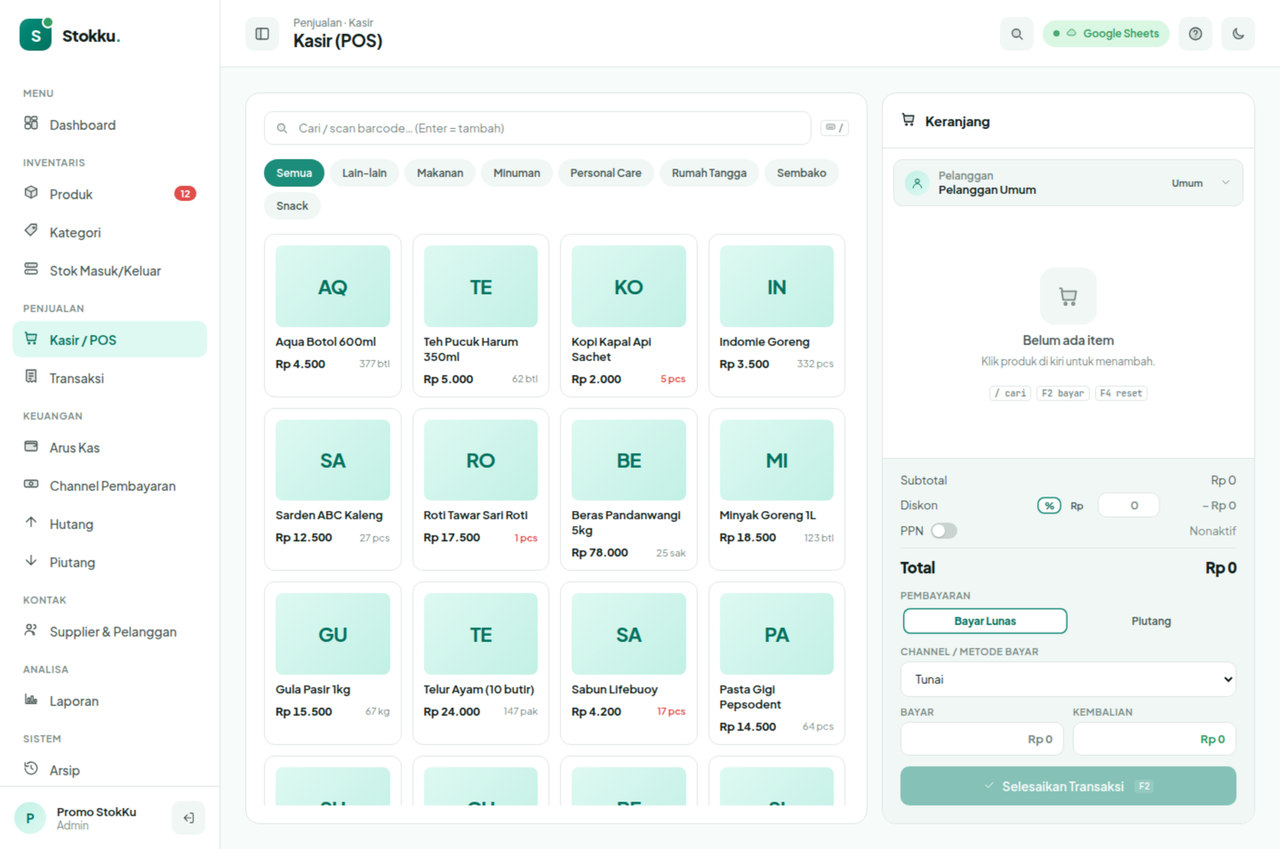Screen dimensions: 1280x849
Task: Focus the barcode search field
Action: coord(538,128)
